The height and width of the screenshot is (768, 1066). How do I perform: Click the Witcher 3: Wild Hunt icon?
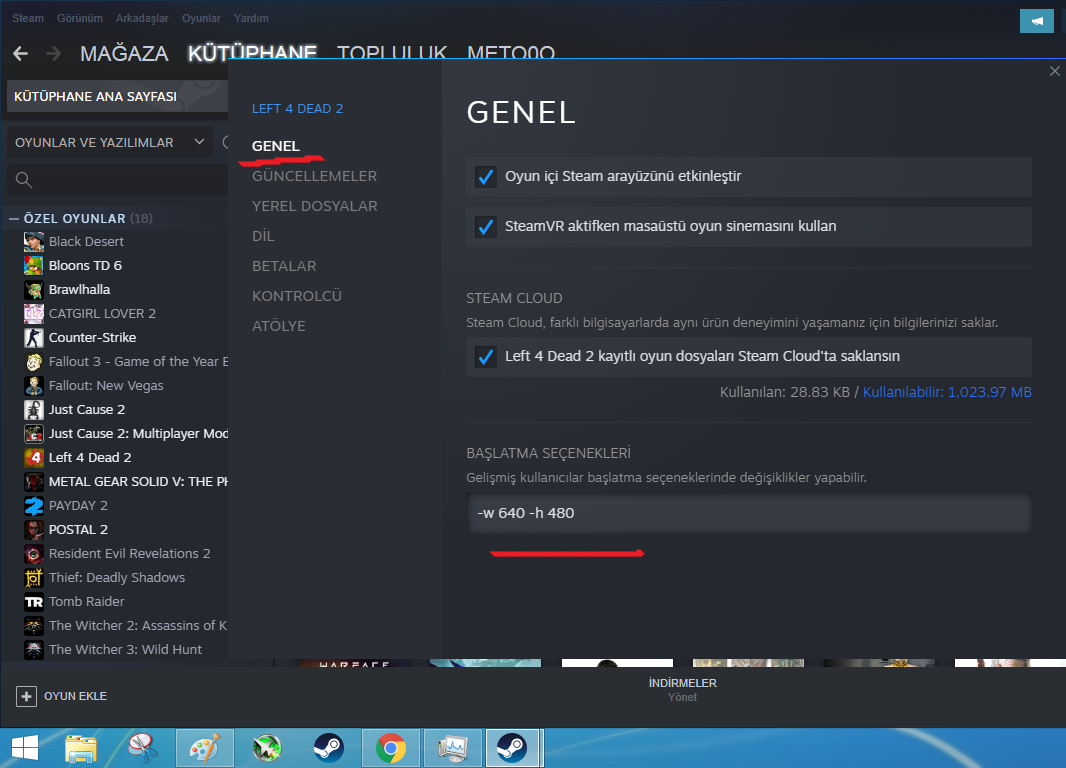(x=33, y=650)
